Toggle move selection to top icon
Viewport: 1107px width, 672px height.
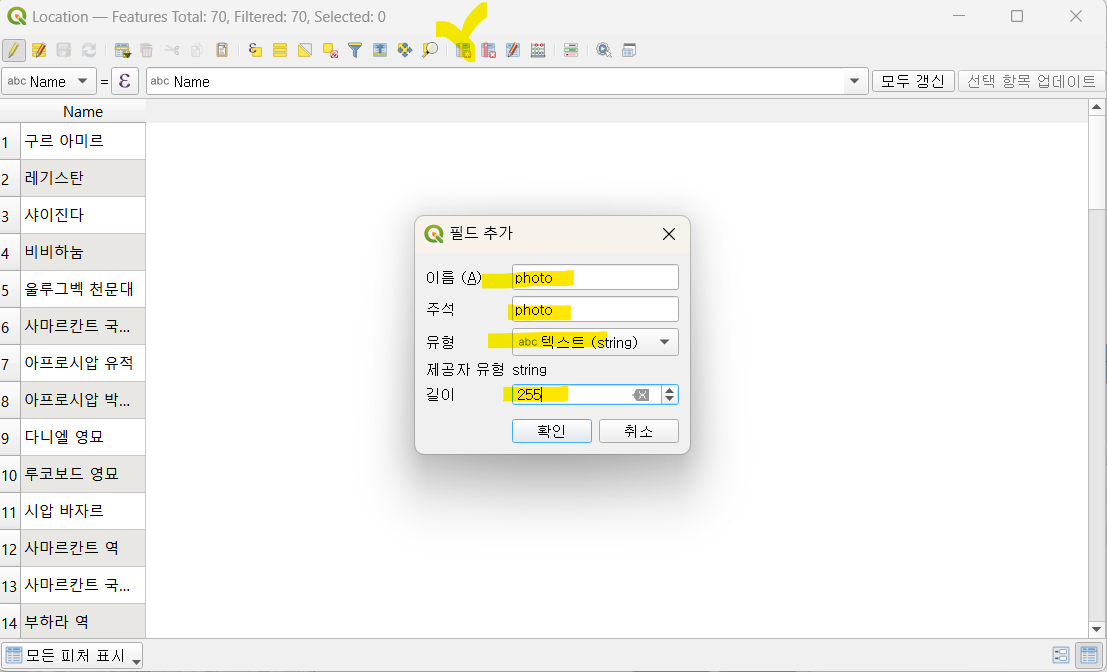pos(380,50)
